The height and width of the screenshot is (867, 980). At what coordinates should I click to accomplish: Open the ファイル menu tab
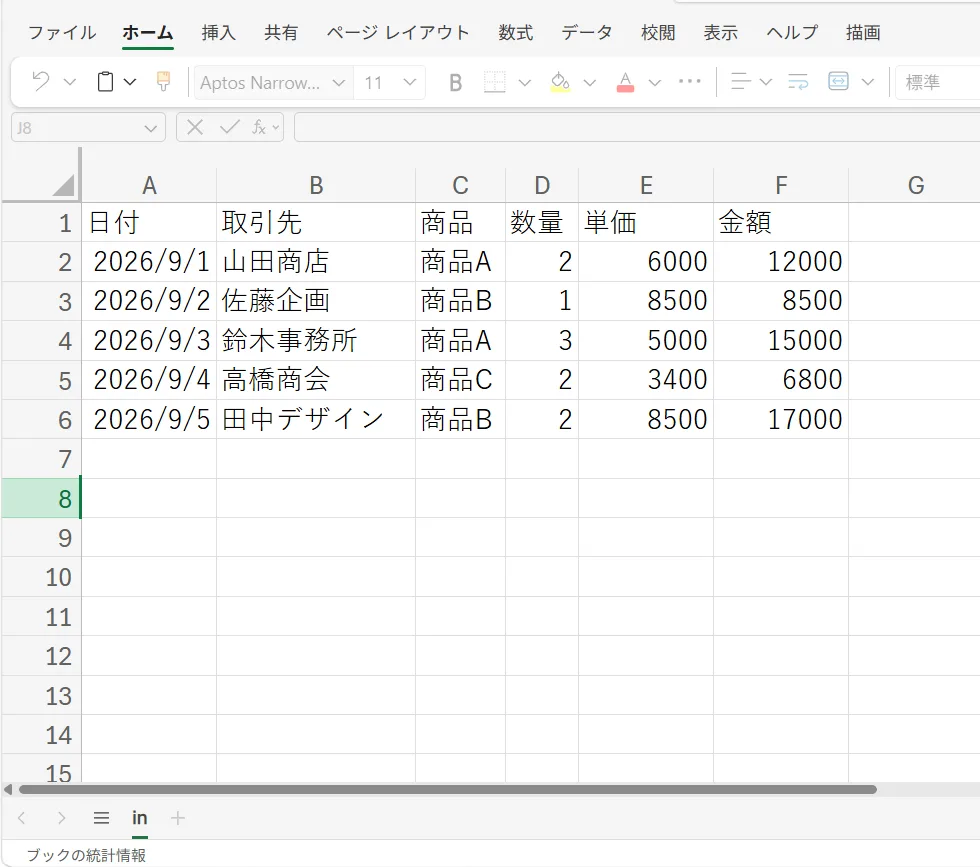(62, 33)
